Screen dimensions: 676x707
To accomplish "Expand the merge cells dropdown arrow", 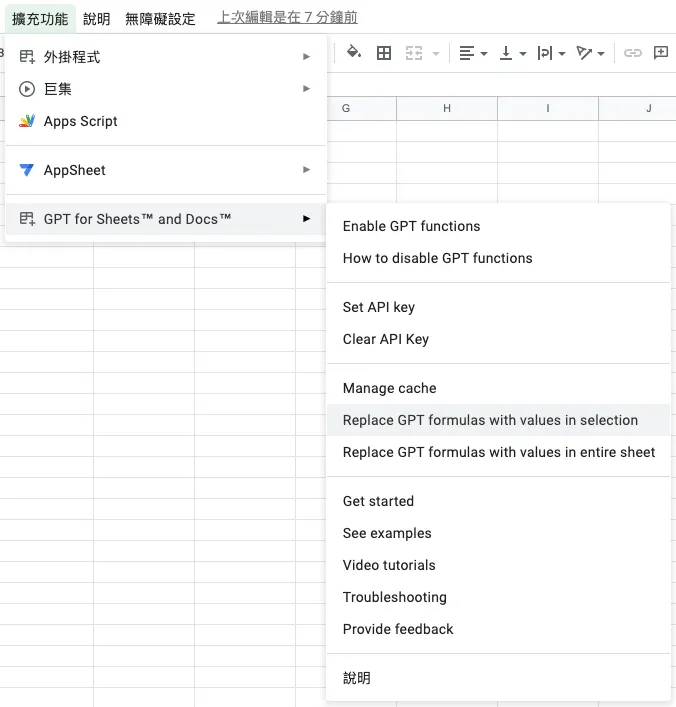I will tap(436, 54).
